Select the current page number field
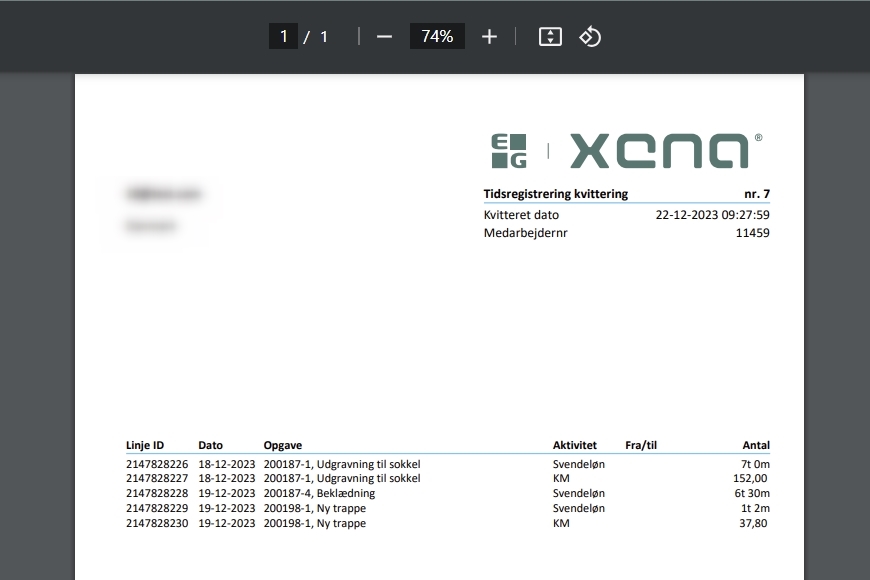 [283, 37]
